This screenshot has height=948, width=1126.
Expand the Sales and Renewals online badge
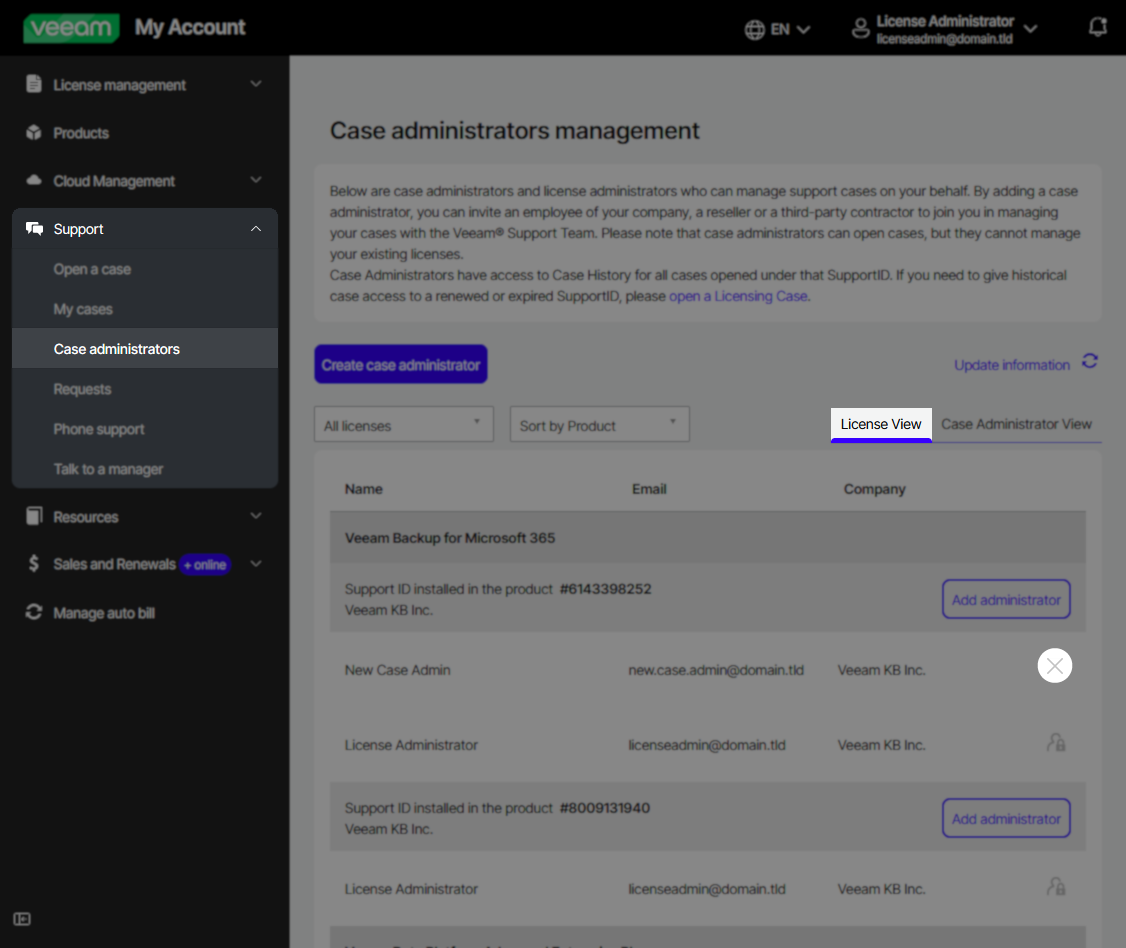click(205, 564)
